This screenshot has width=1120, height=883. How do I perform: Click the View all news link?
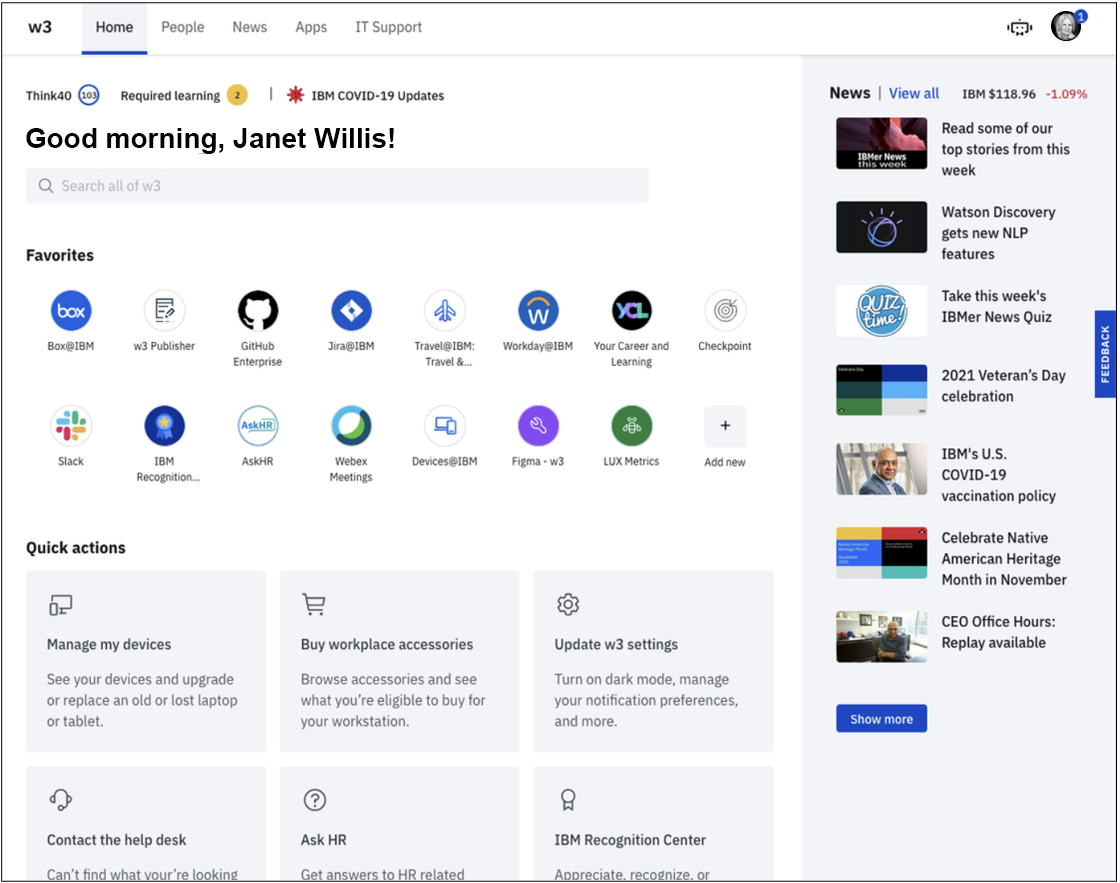[x=914, y=94]
